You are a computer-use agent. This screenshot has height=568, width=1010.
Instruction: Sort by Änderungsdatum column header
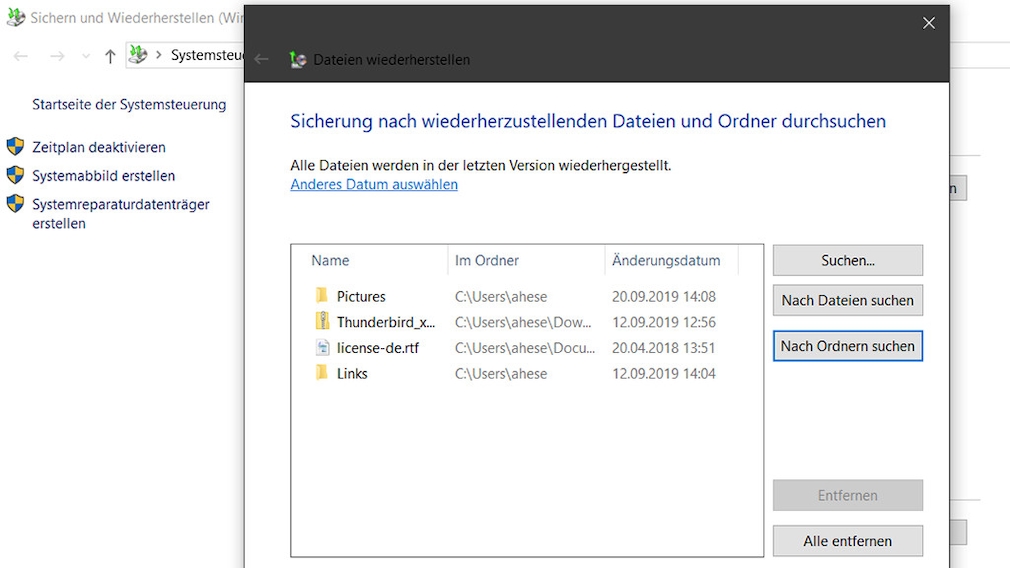pyautogui.click(x=666, y=260)
